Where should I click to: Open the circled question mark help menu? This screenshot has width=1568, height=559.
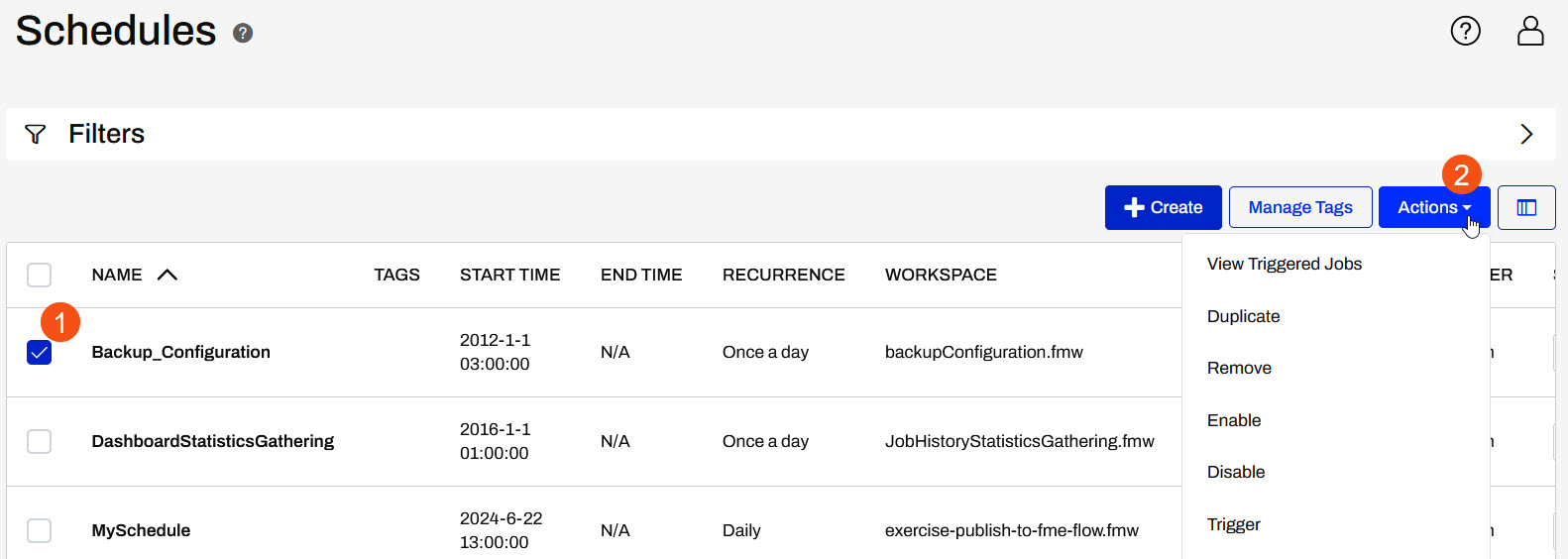tap(1465, 31)
